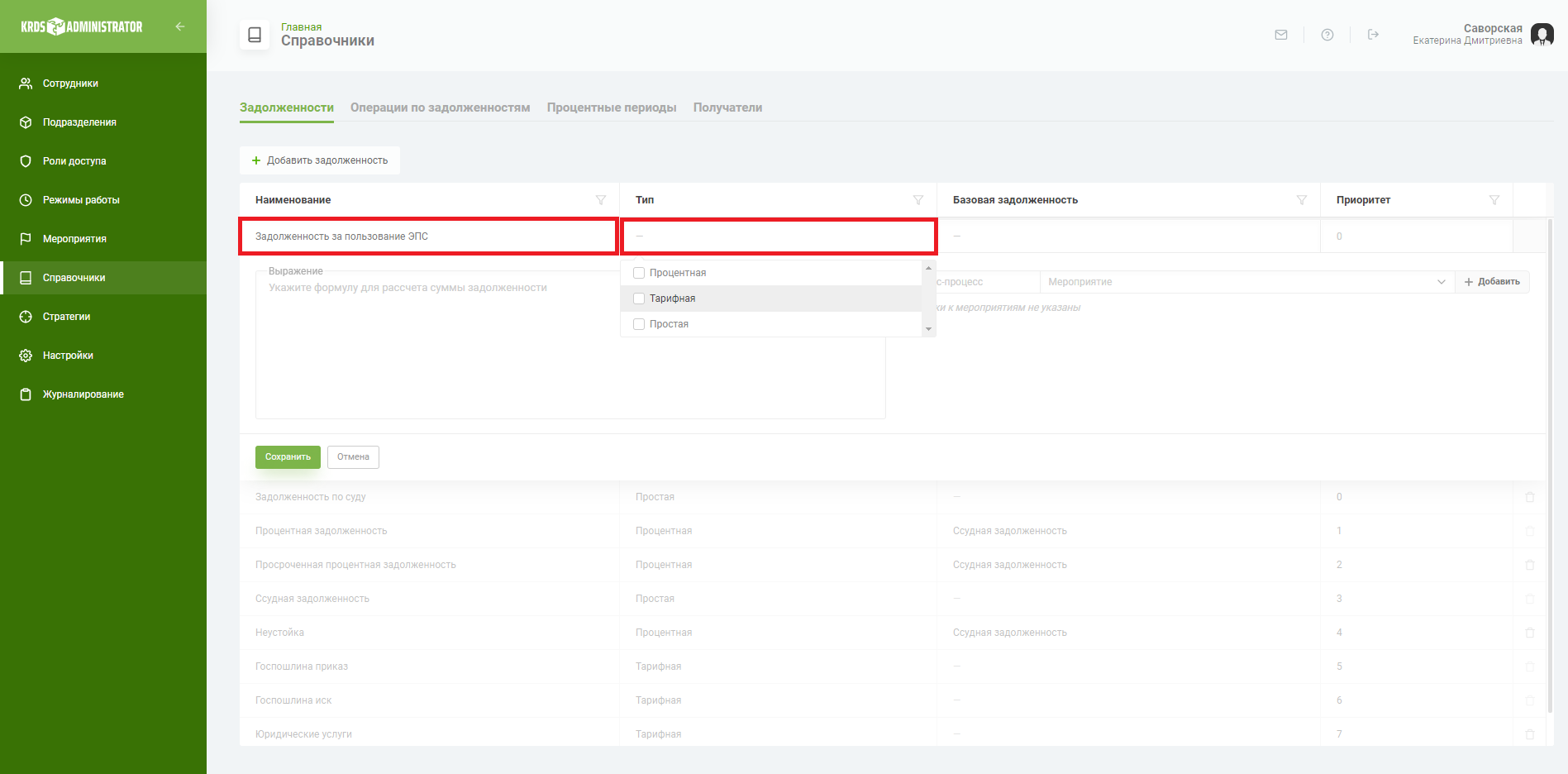Open Подразделения section in sidebar
1568x774 pixels.
coord(79,122)
